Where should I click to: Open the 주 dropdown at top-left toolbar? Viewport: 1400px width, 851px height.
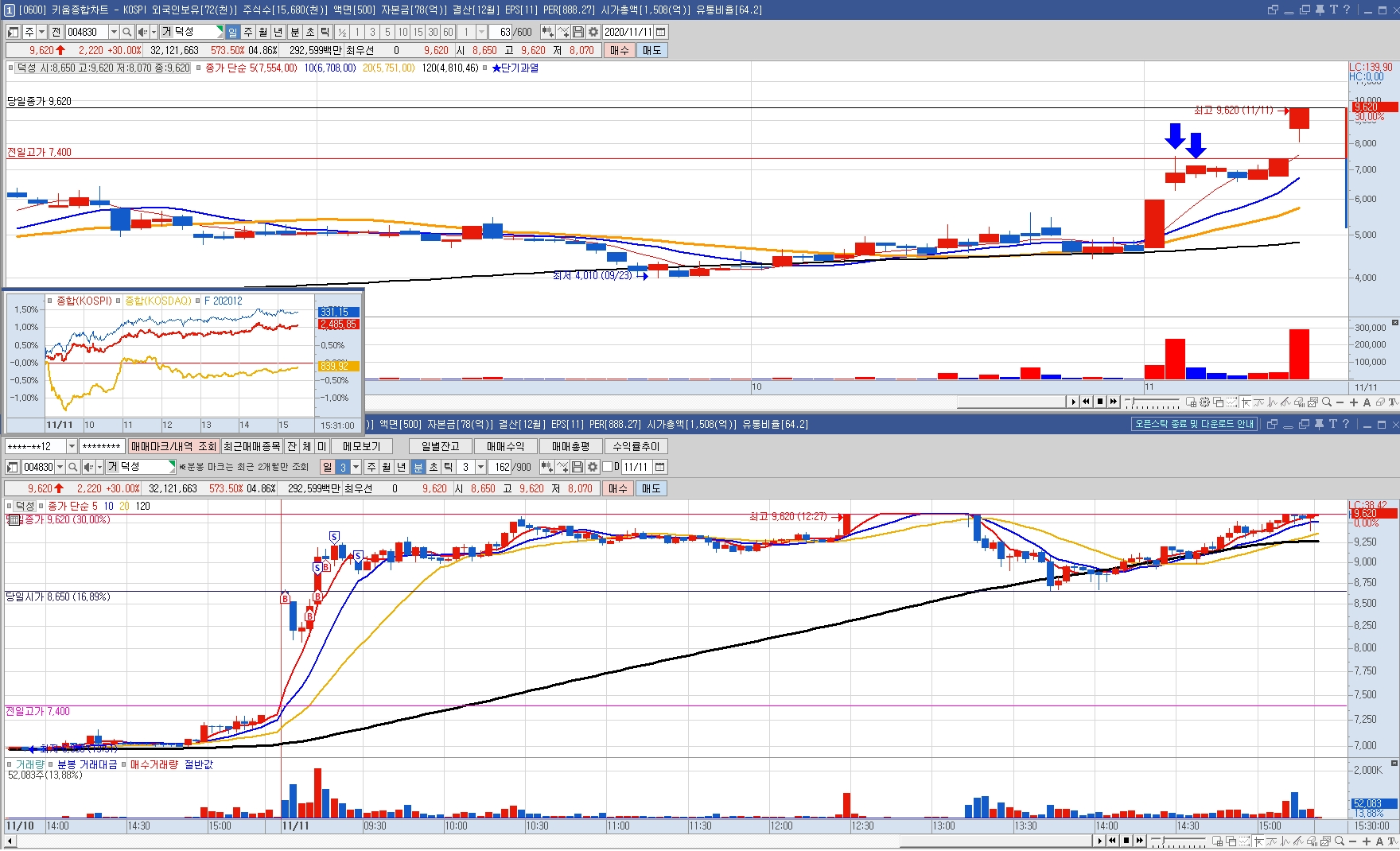42,32
